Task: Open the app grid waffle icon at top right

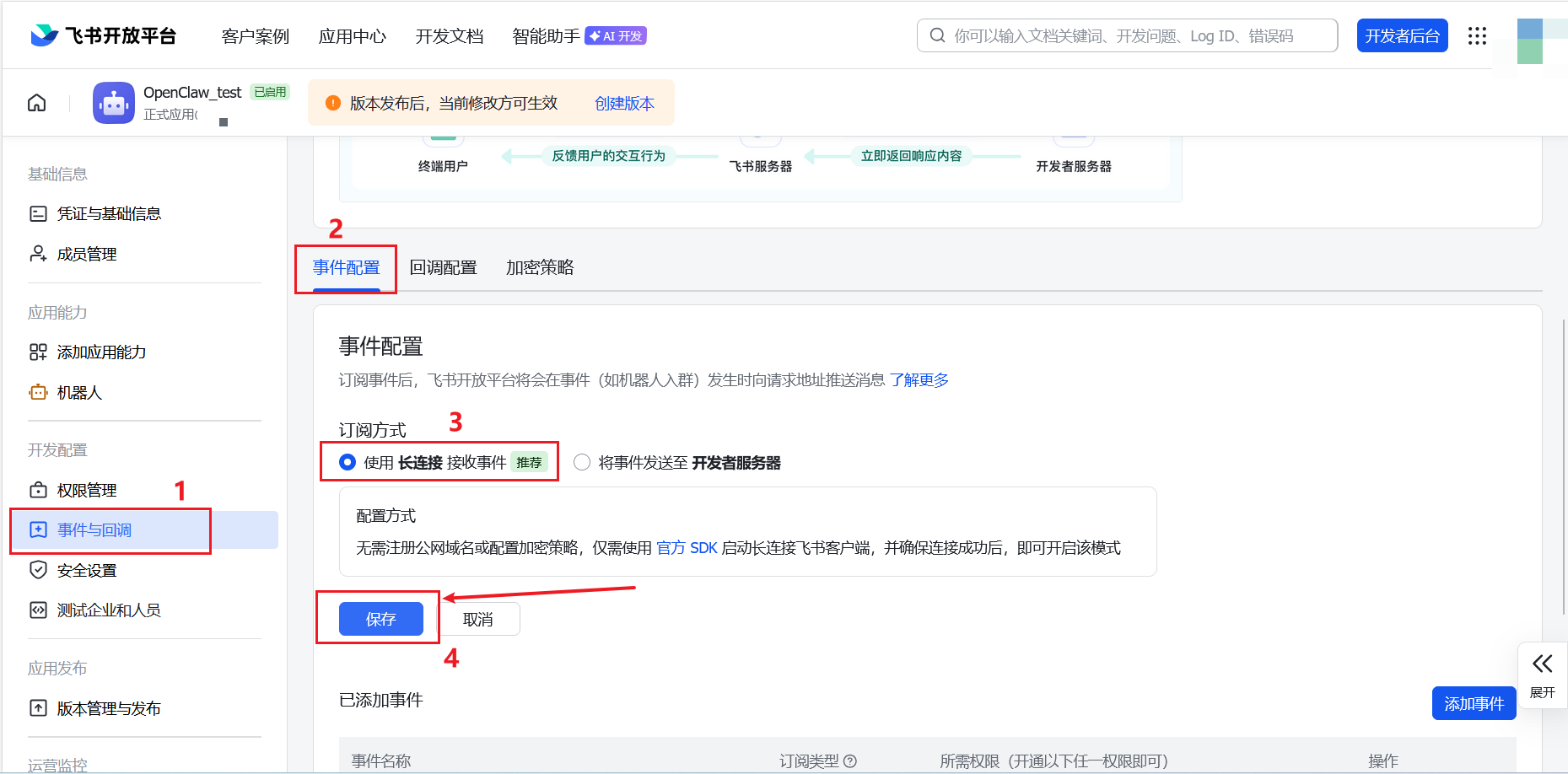Action: coord(1477,35)
